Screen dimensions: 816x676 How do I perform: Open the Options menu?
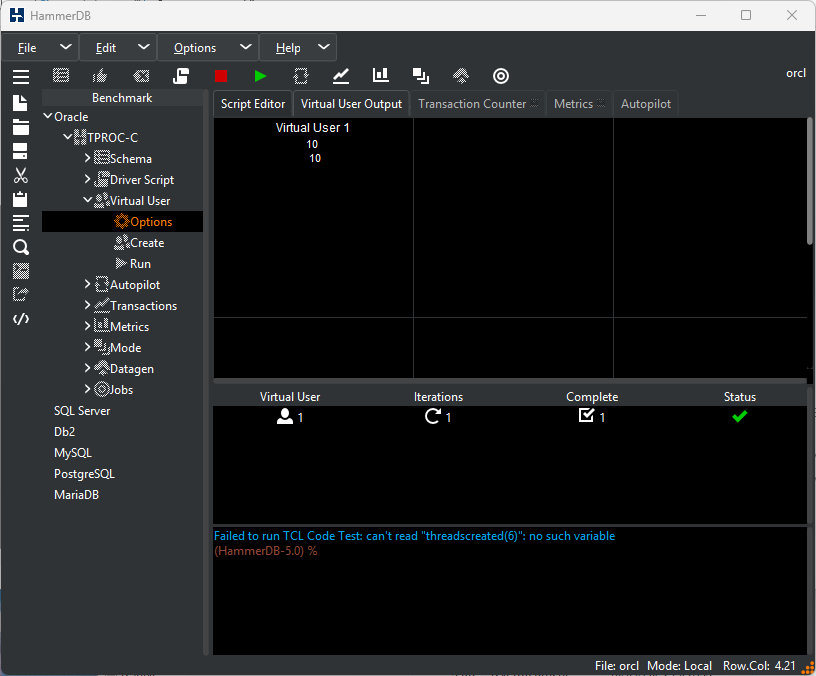[194, 47]
